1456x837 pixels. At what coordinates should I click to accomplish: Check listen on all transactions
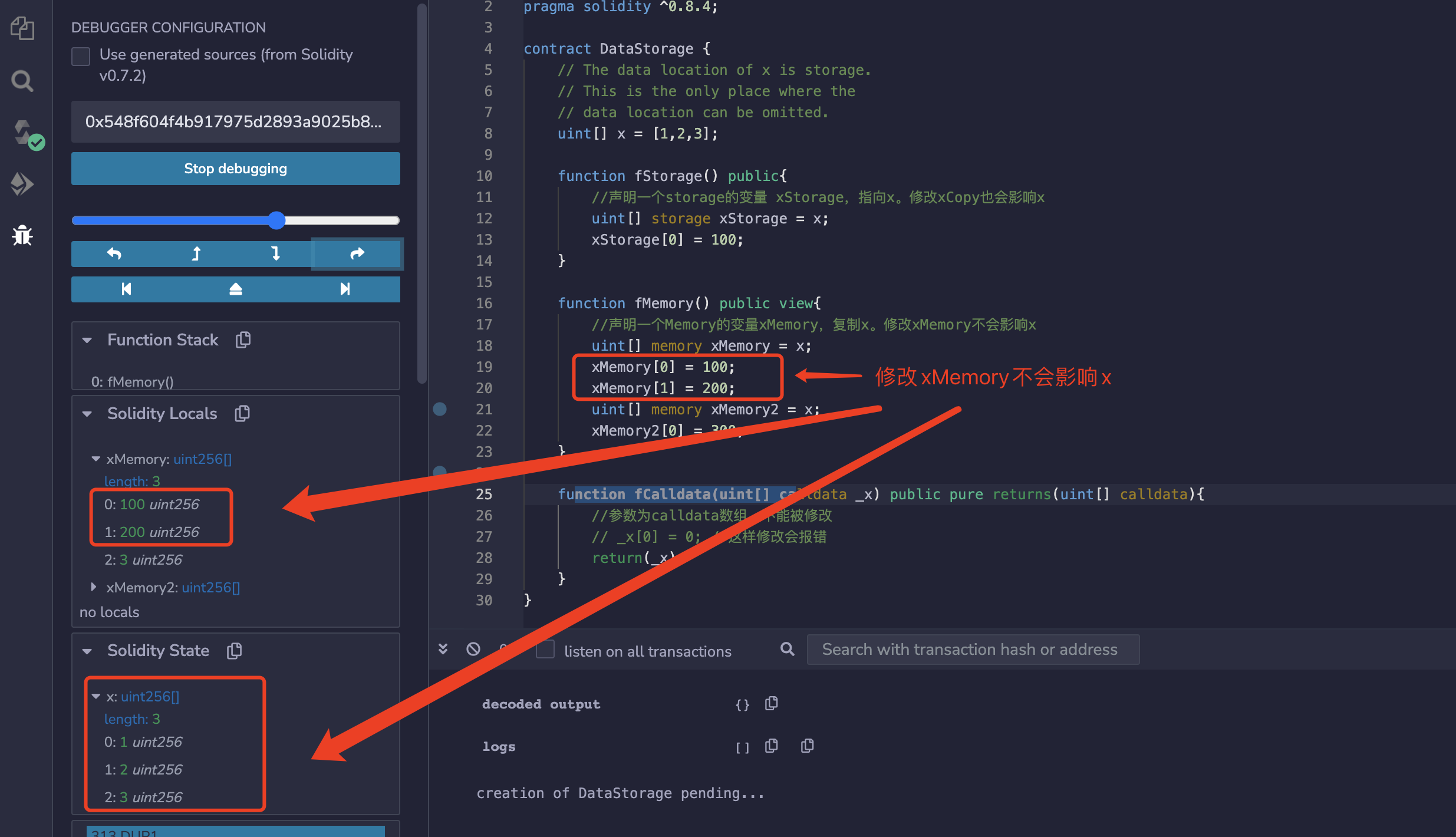[545, 650]
